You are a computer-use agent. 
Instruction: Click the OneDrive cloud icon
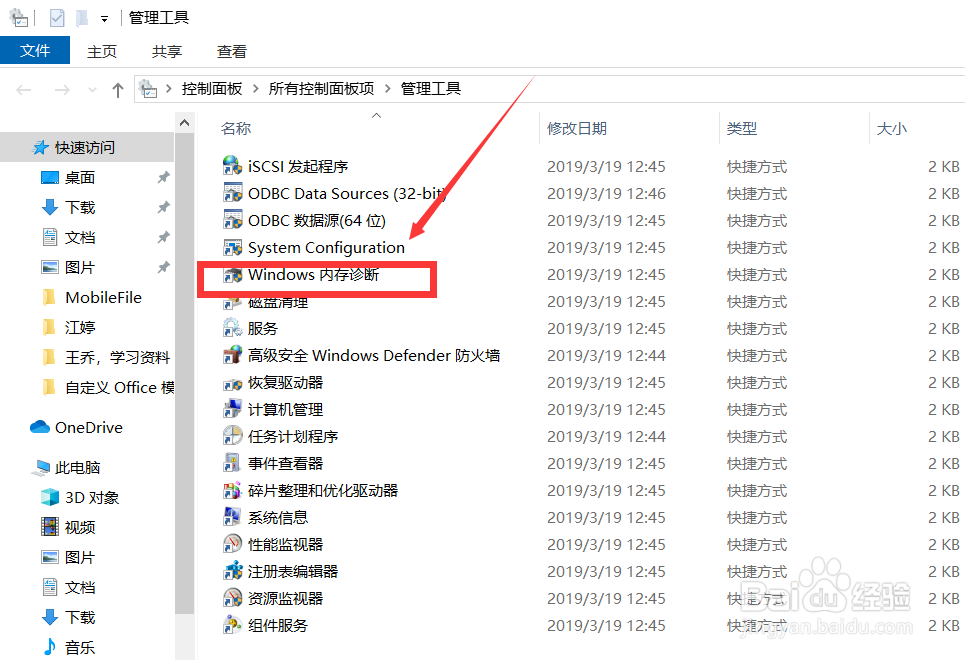pos(40,427)
